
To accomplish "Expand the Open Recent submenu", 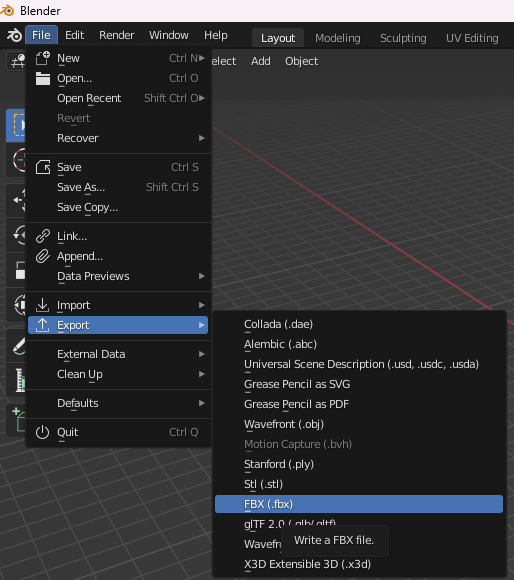I will [118, 98].
